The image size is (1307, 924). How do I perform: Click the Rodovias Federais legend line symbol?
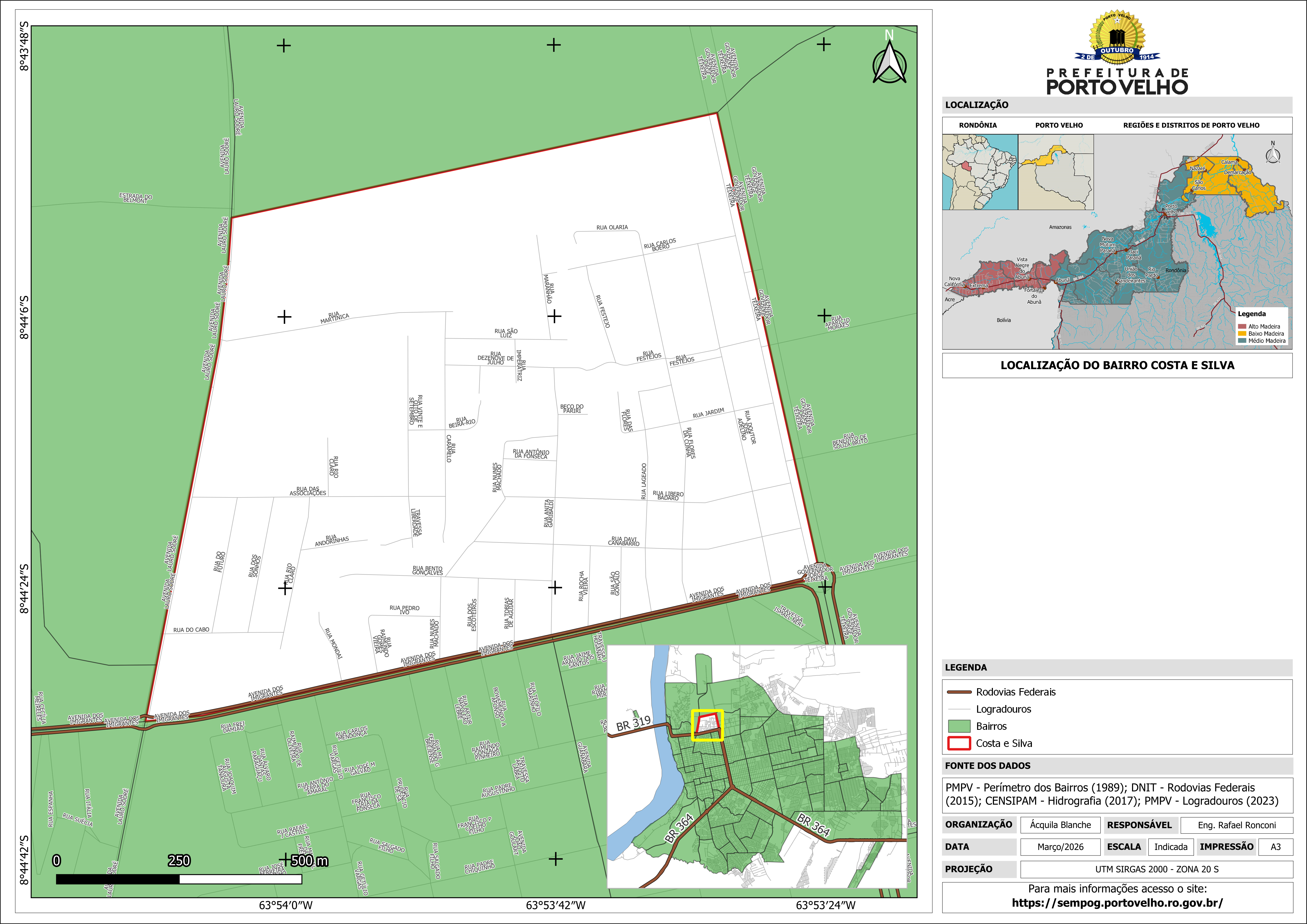pos(959,692)
